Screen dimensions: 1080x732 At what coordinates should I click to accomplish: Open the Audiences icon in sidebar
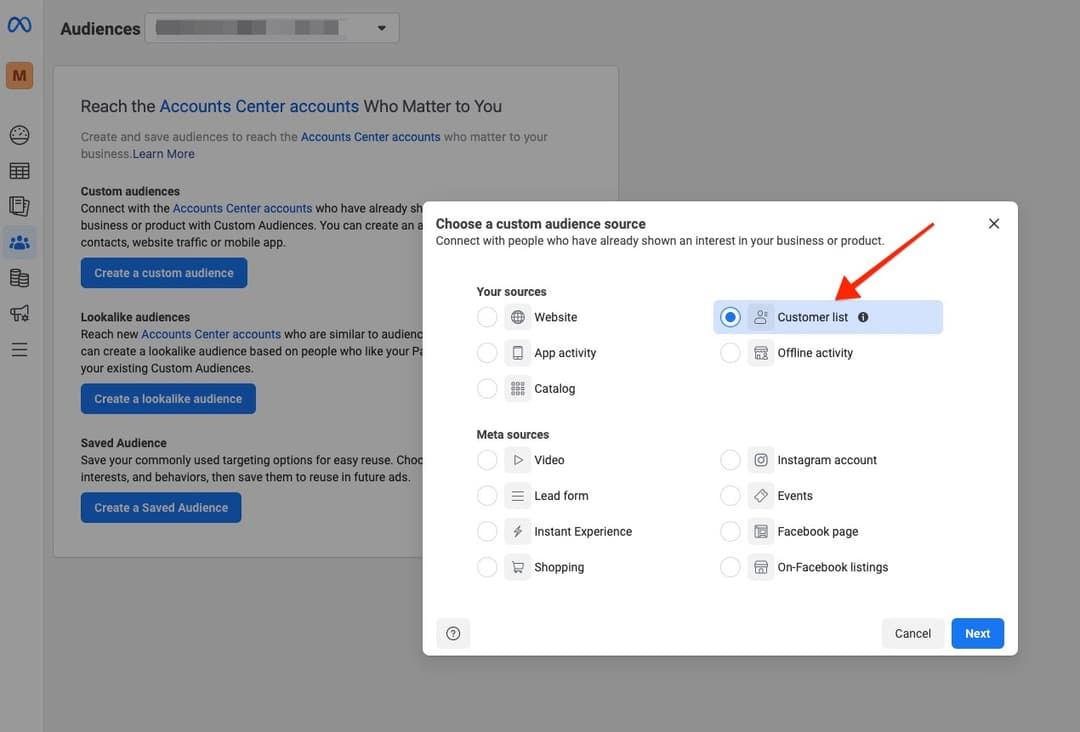tap(19, 242)
